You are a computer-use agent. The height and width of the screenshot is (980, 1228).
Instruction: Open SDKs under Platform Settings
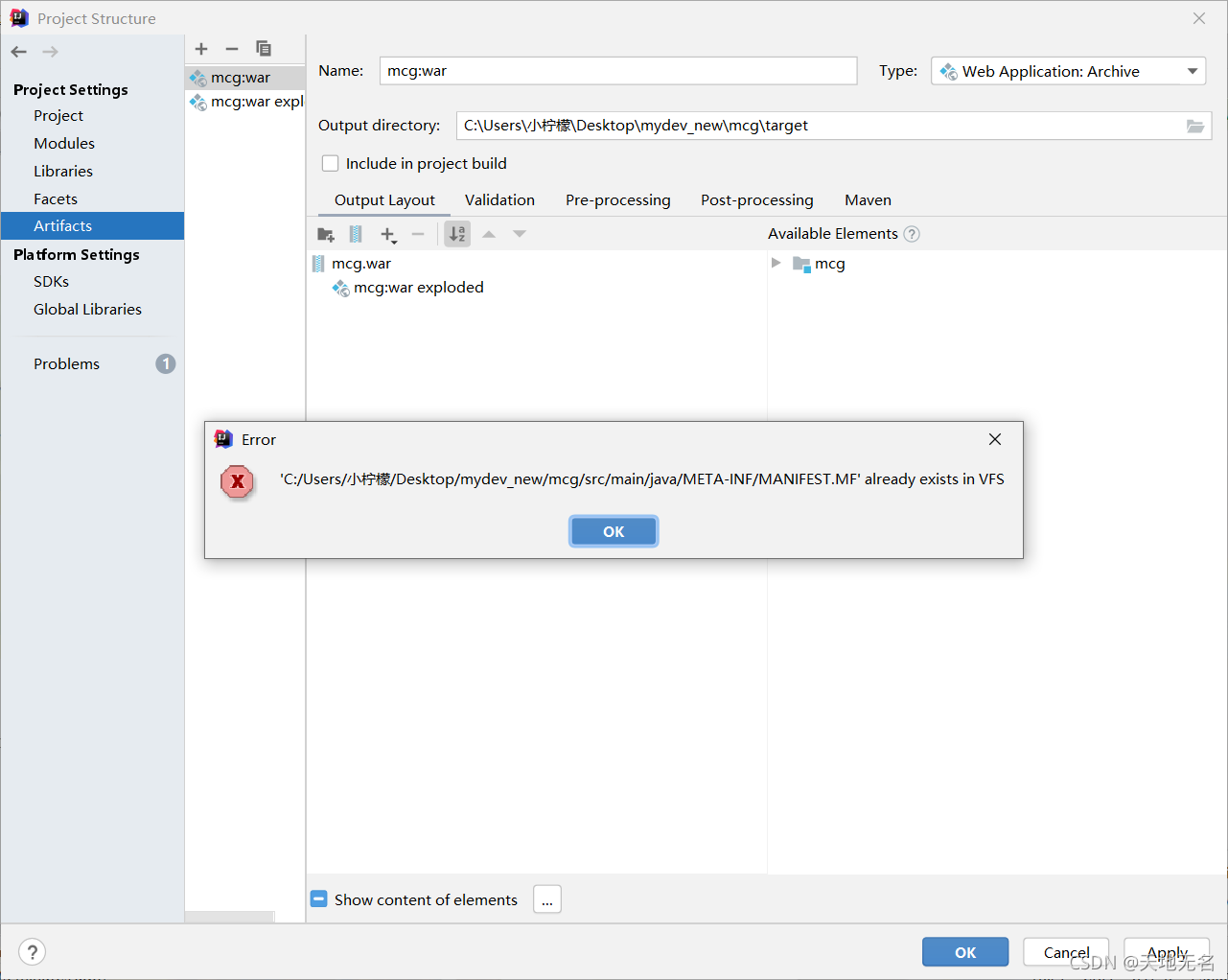pos(52,281)
